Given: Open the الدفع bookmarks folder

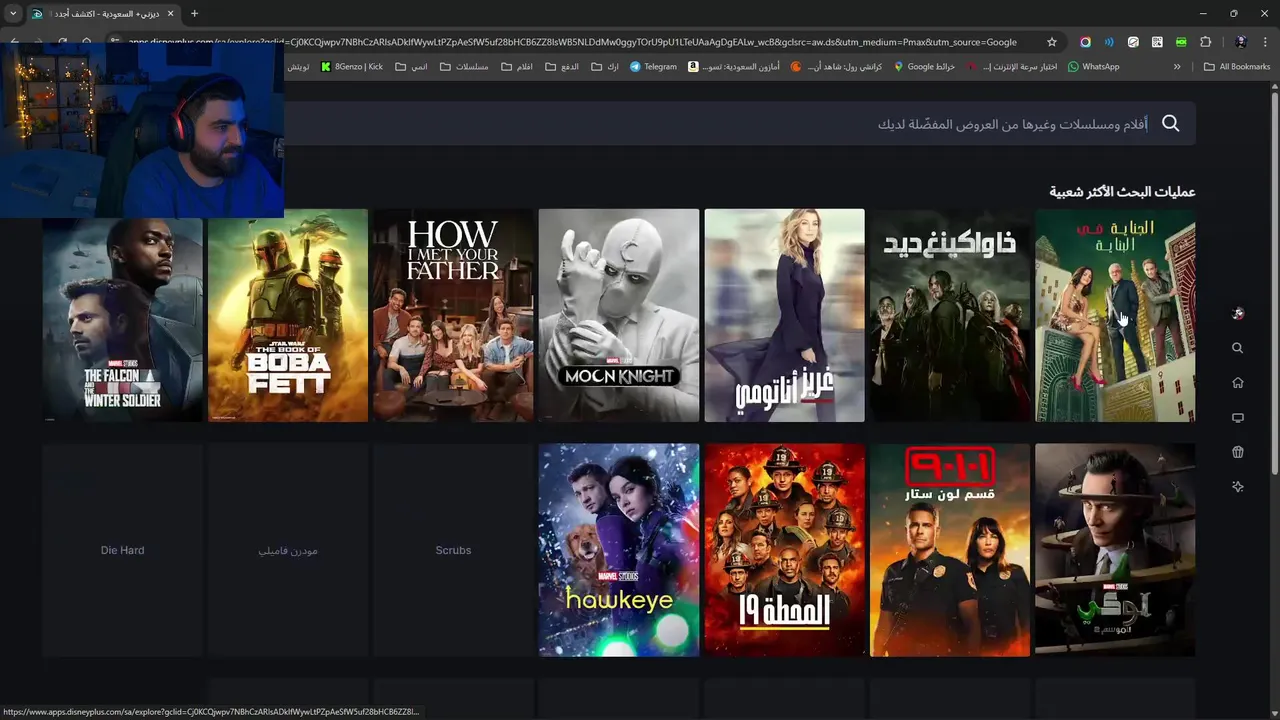Looking at the screenshot, I should [563, 67].
